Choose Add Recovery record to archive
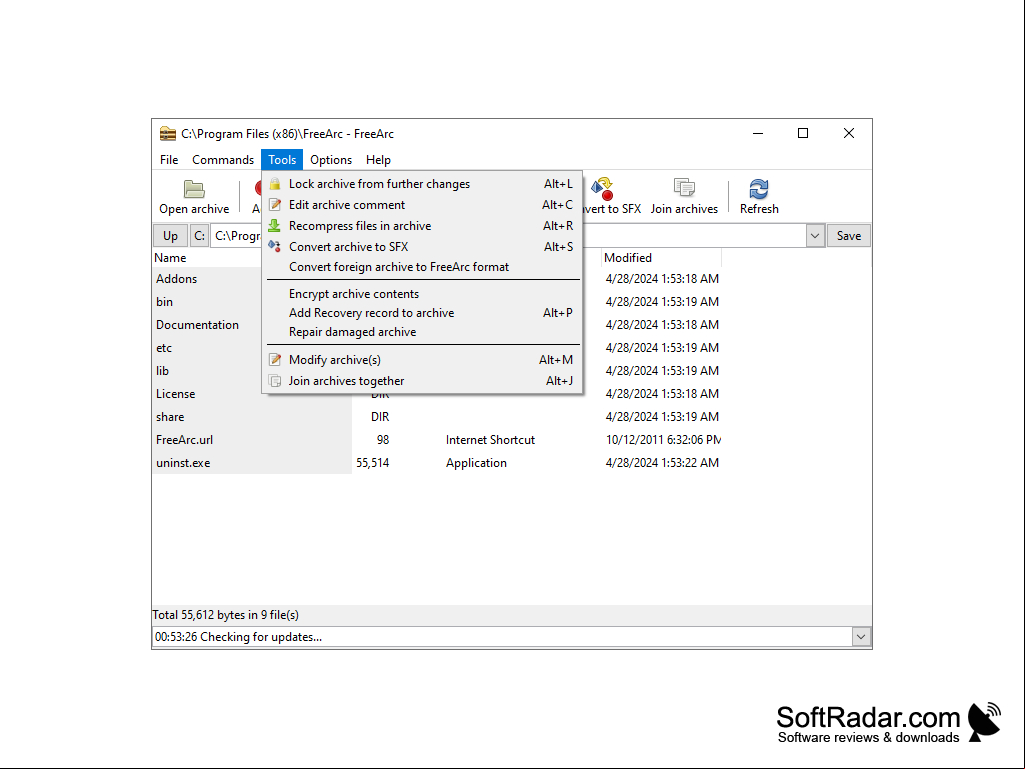Image resolution: width=1025 pixels, height=769 pixels. (422, 313)
